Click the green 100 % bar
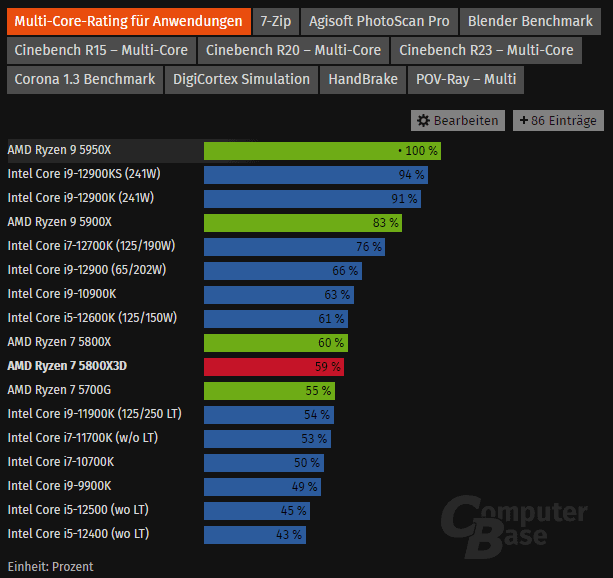The height and width of the screenshot is (578, 613). point(323,151)
